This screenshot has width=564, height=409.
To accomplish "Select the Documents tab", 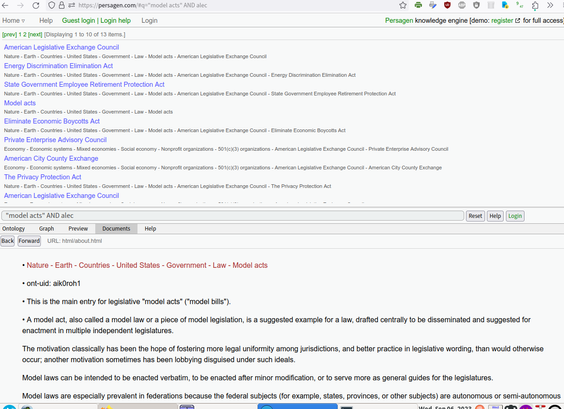I will 116,229.
